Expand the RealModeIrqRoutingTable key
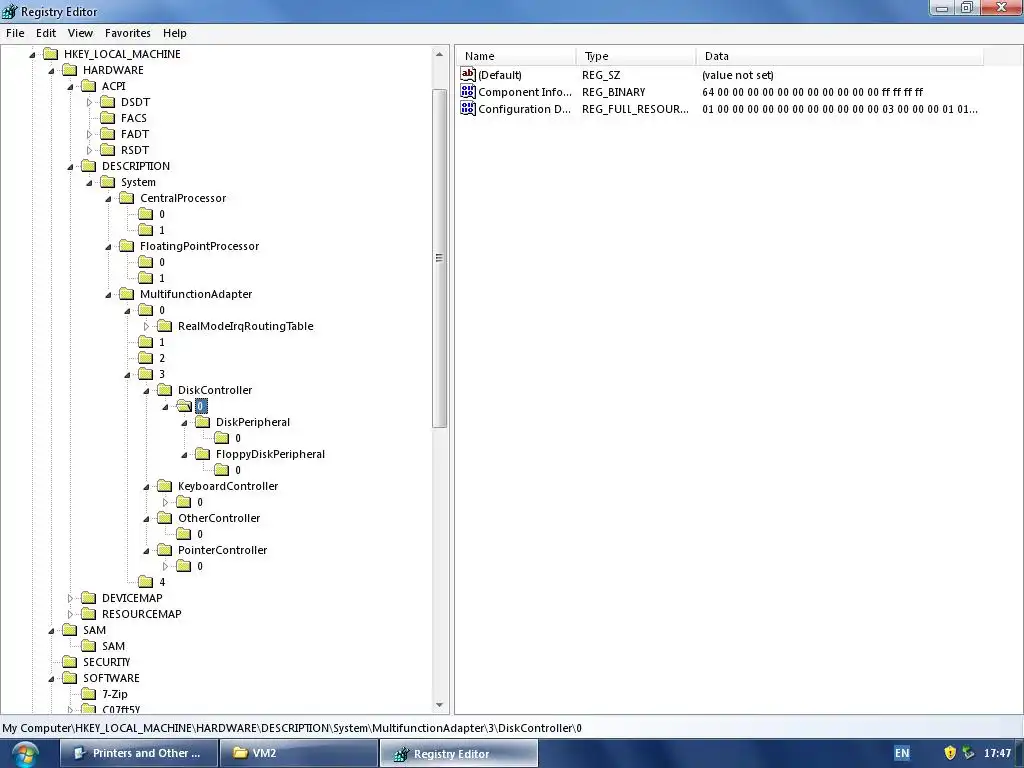The width and height of the screenshot is (1024, 768). (147, 327)
